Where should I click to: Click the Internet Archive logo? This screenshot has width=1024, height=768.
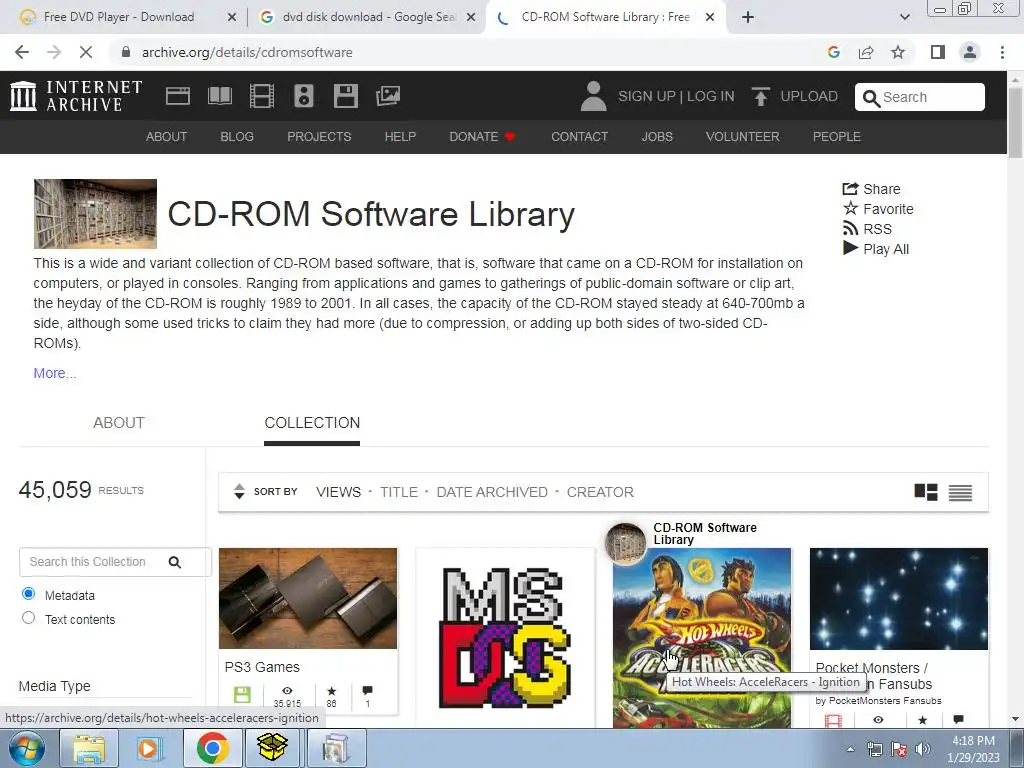[76, 96]
